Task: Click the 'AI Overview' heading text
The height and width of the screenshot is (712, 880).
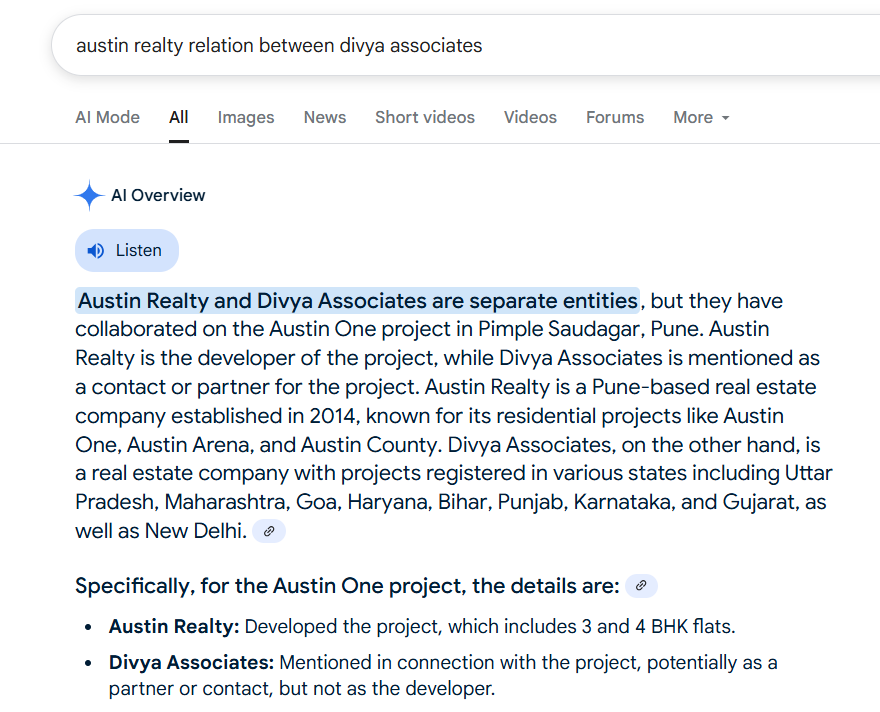Action: click(158, 195)
